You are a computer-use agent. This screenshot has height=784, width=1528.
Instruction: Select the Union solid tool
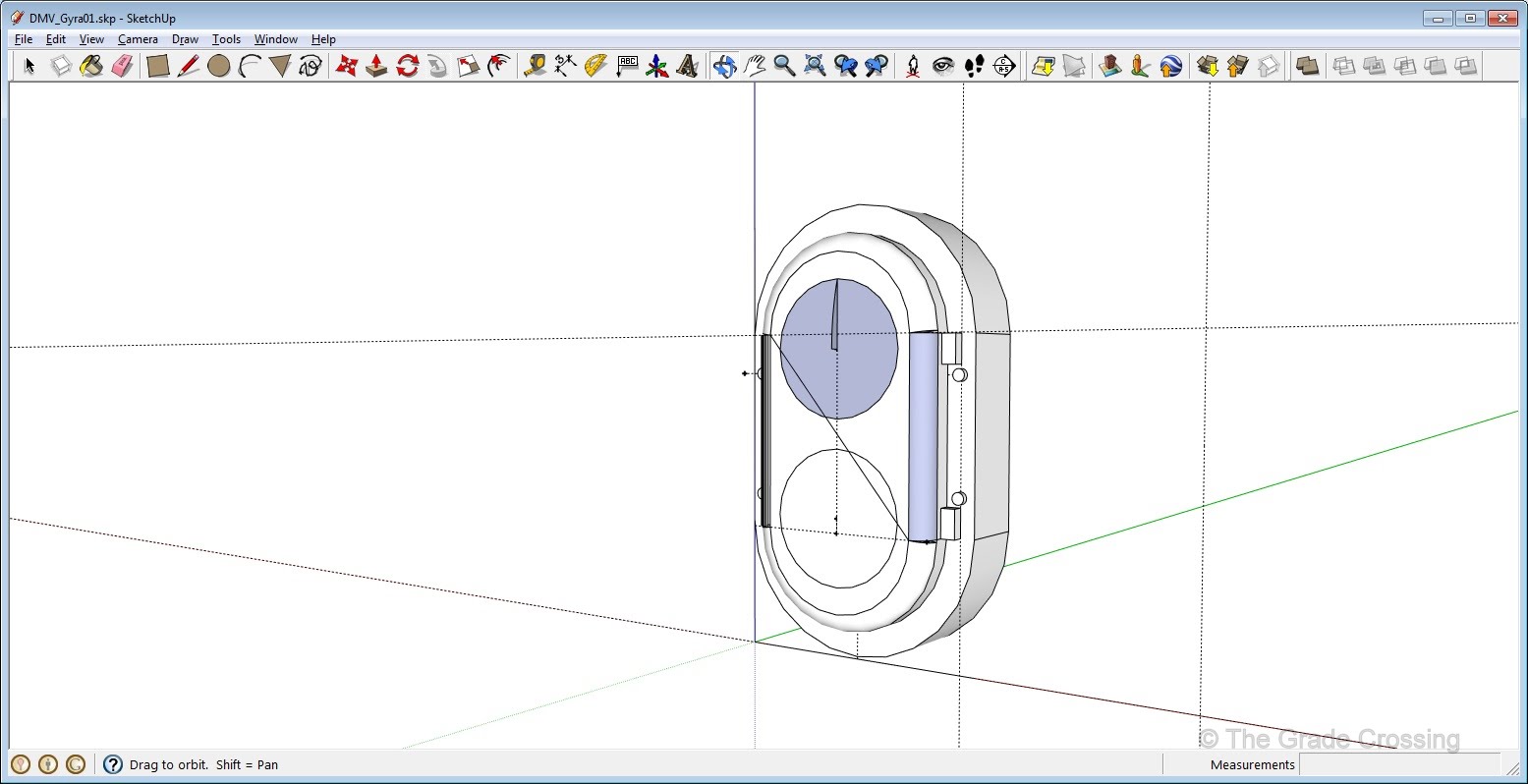pyautogui.click(x=1374, y=66)
